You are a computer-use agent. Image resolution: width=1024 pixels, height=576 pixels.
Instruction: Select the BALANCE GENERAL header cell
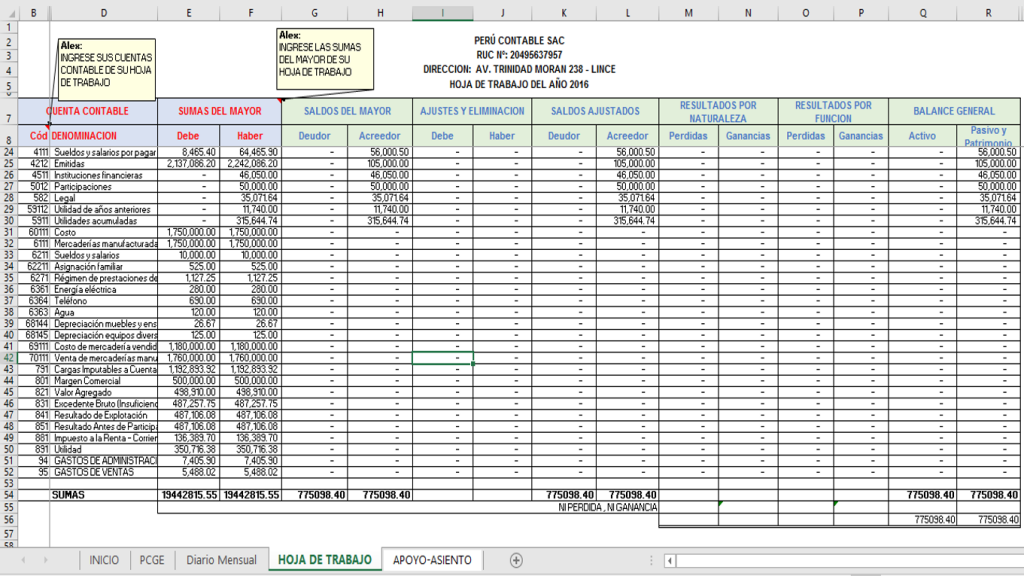(x=955, y=112)
